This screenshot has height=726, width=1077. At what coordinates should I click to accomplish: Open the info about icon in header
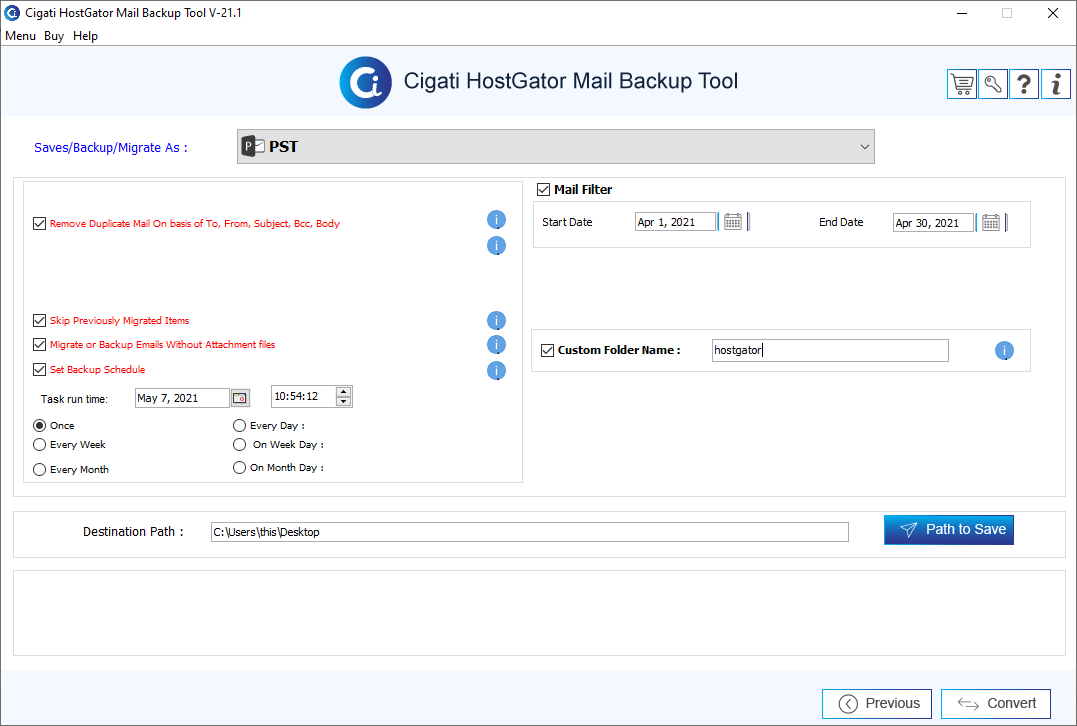tap(1056, 84)
